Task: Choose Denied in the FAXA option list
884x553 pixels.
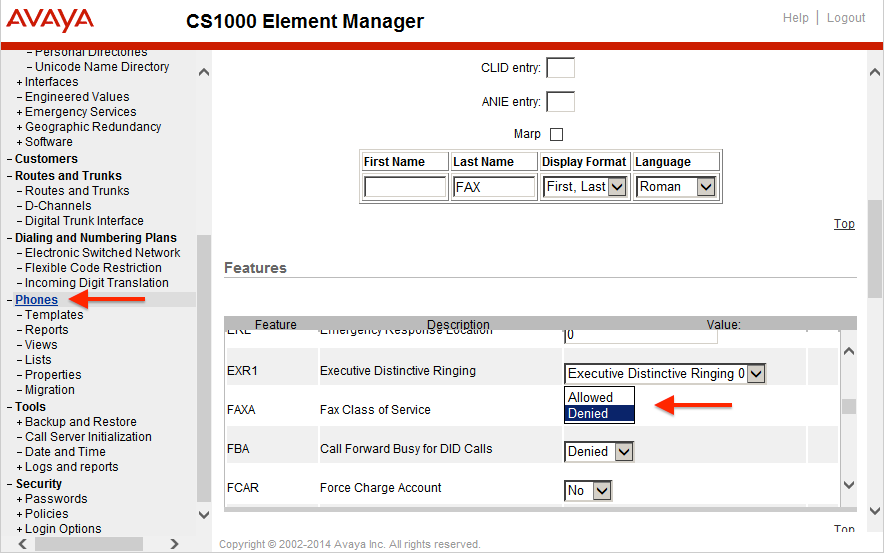Action: (599, 413)
